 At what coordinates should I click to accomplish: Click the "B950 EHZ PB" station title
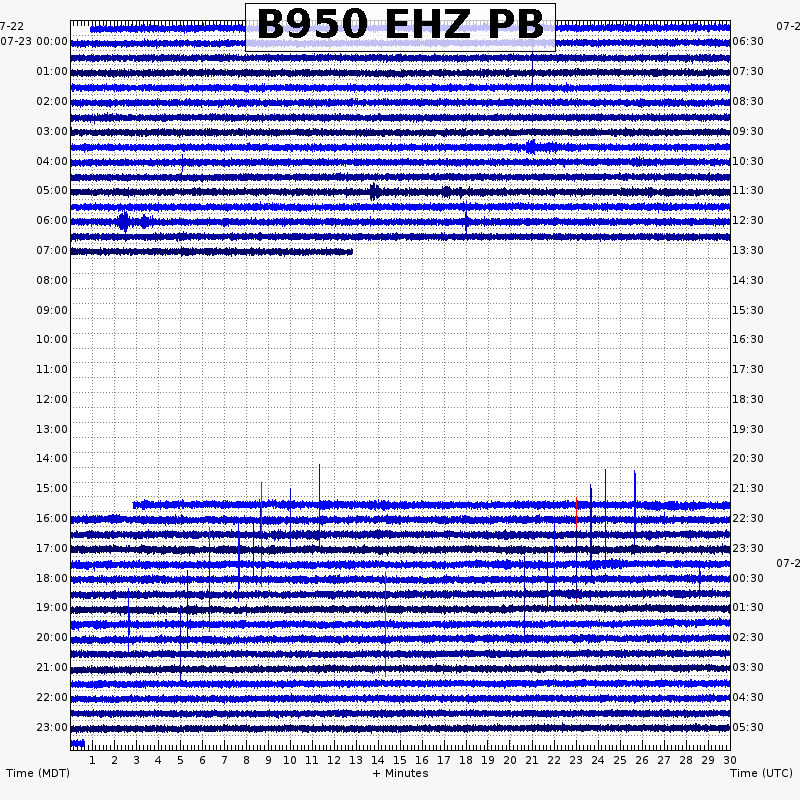click(401, 24)
